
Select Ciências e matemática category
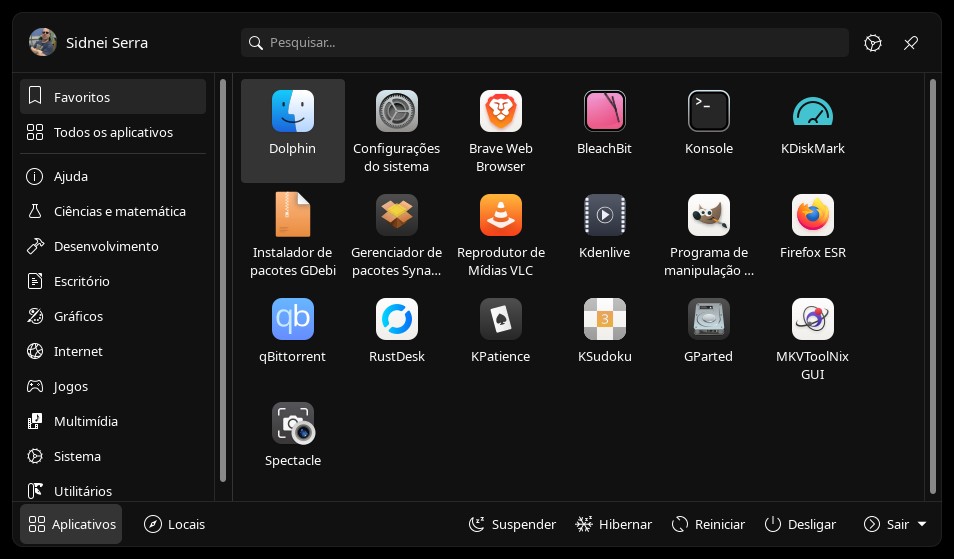click(113, 211)
